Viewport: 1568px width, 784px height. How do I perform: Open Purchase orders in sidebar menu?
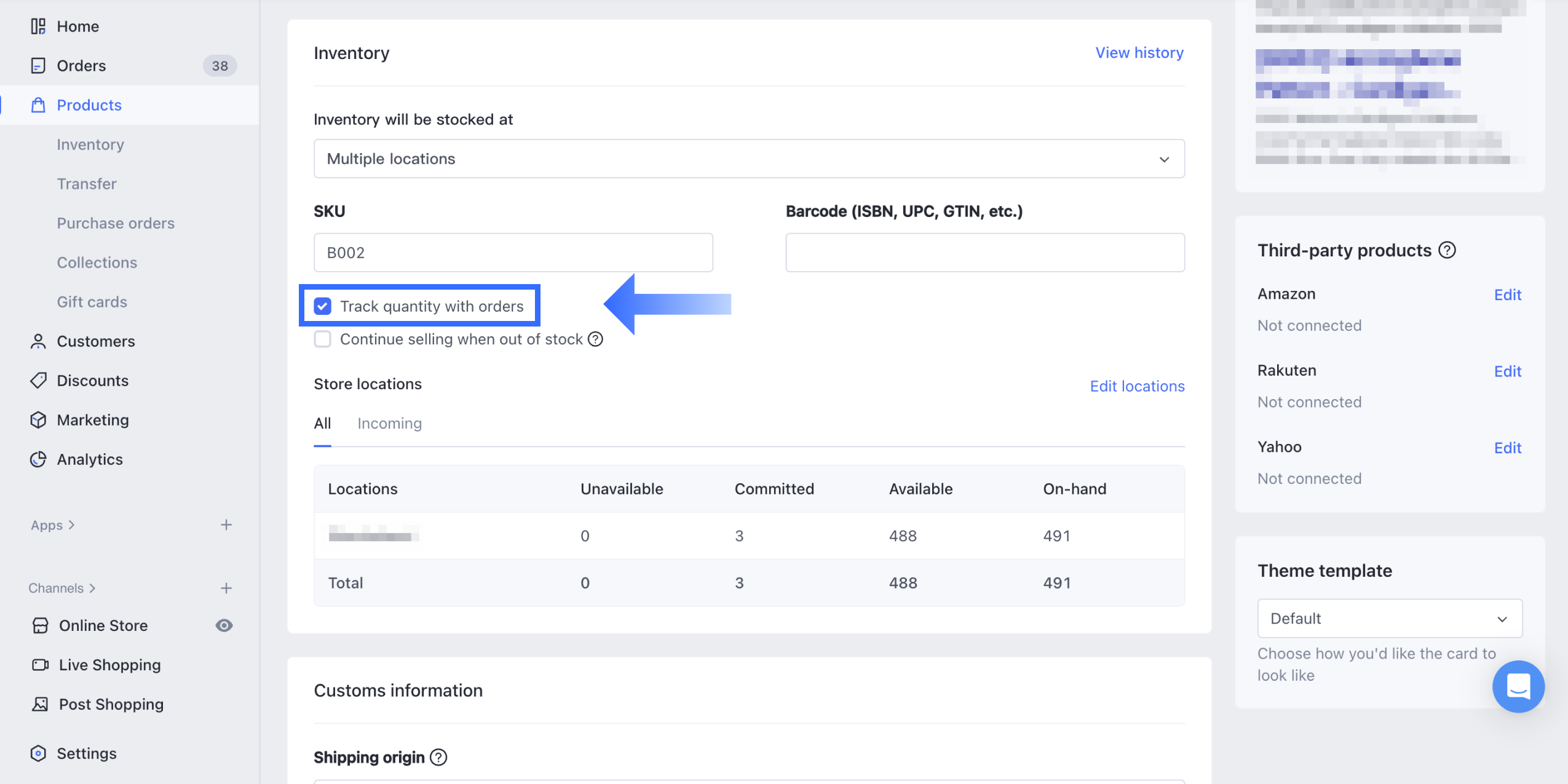[116, 223]
